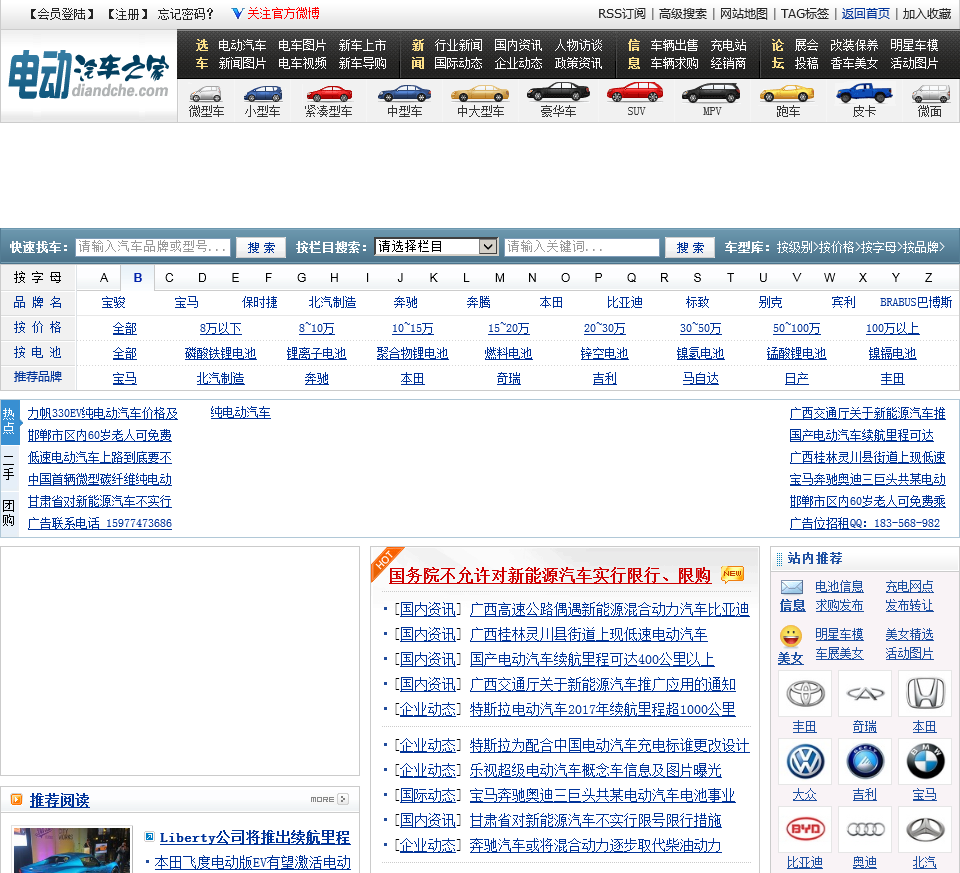Focus the 请输入汽车品牌或型号 input
Screen dimensions: 960x873
pos(153,247)
